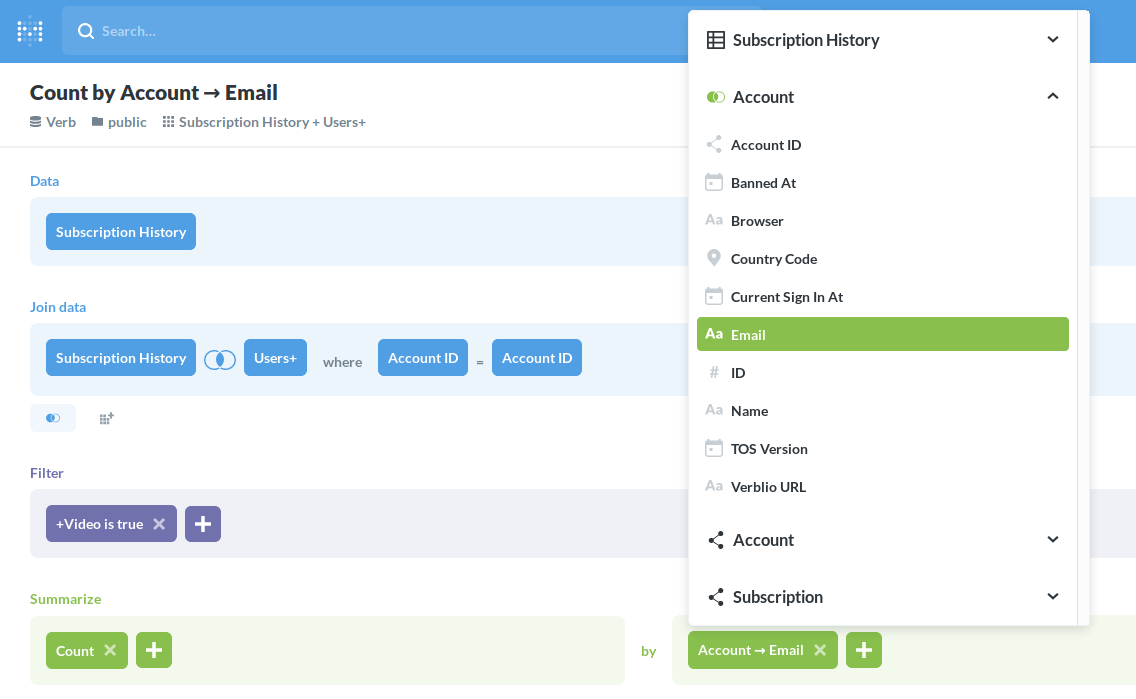Expand the Account relation dropdown

point(1053,539)
